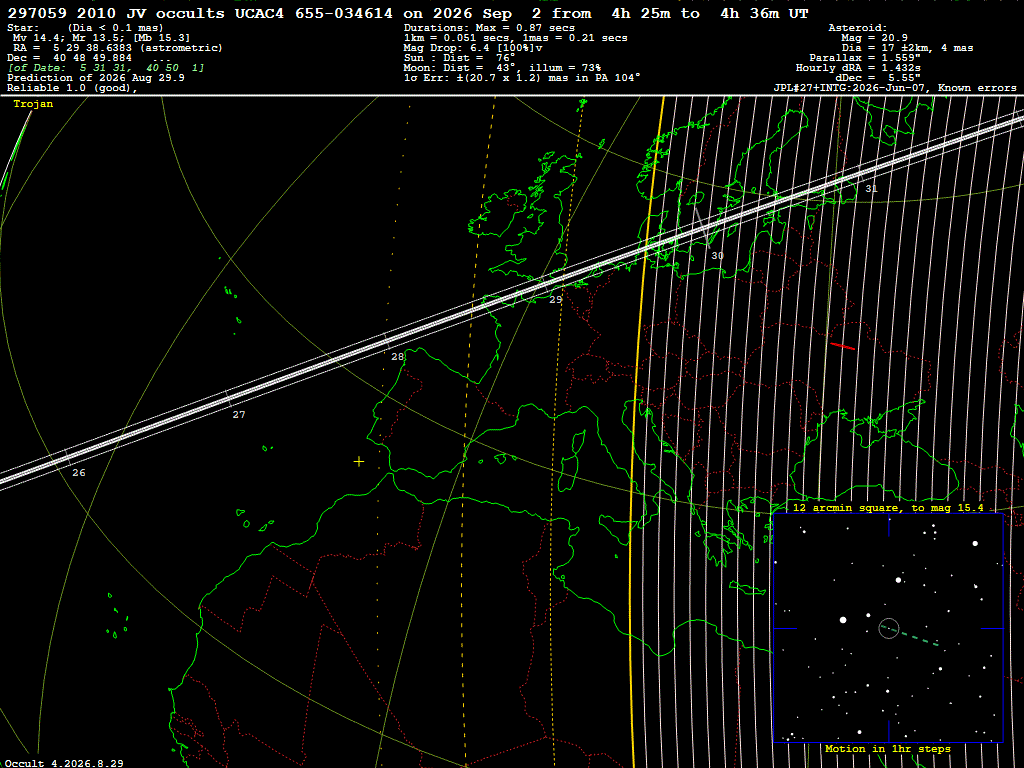1024x768 pixels.
Task: Click the '12 arcmin square' chart caption
Action: tap(888, 507)
